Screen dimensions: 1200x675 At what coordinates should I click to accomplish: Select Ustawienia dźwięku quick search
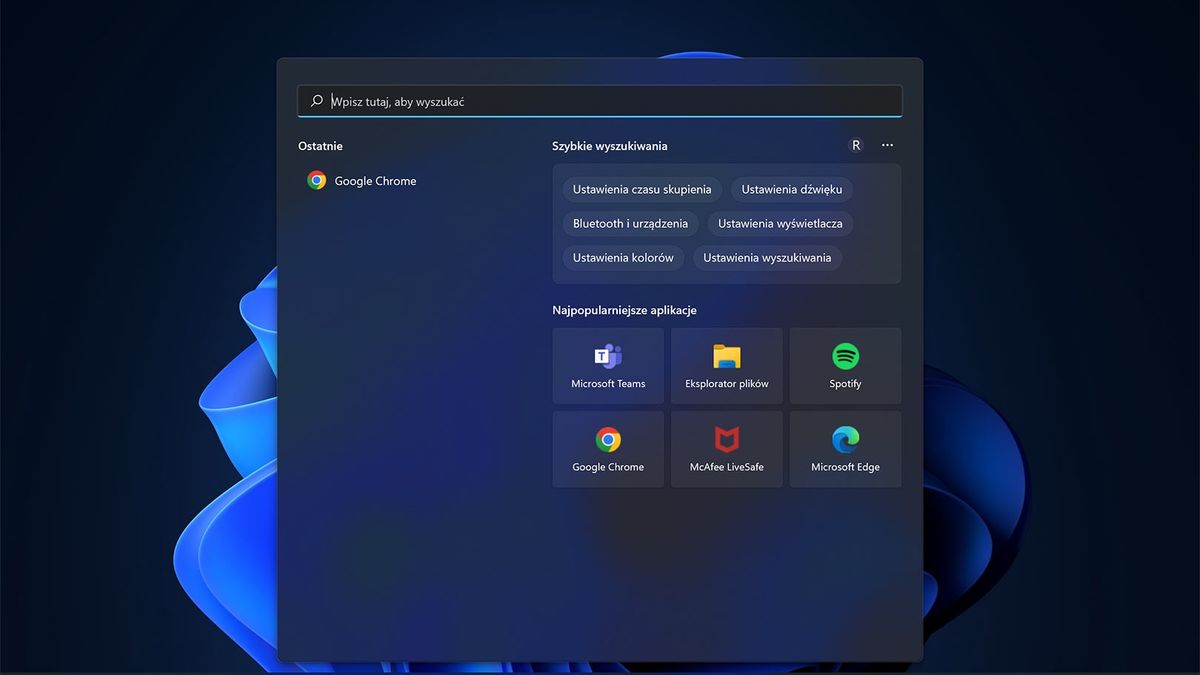(x=792, y=189)
